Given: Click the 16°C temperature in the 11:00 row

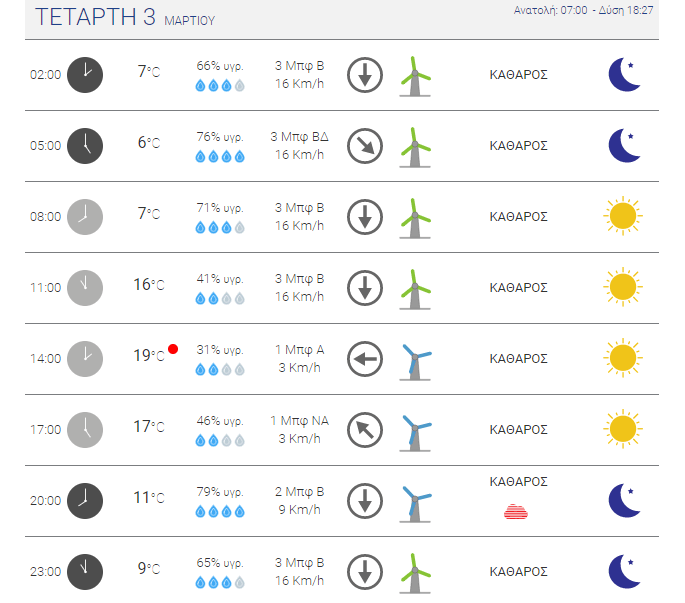Looking at the screenshot, I should (149, 284).
